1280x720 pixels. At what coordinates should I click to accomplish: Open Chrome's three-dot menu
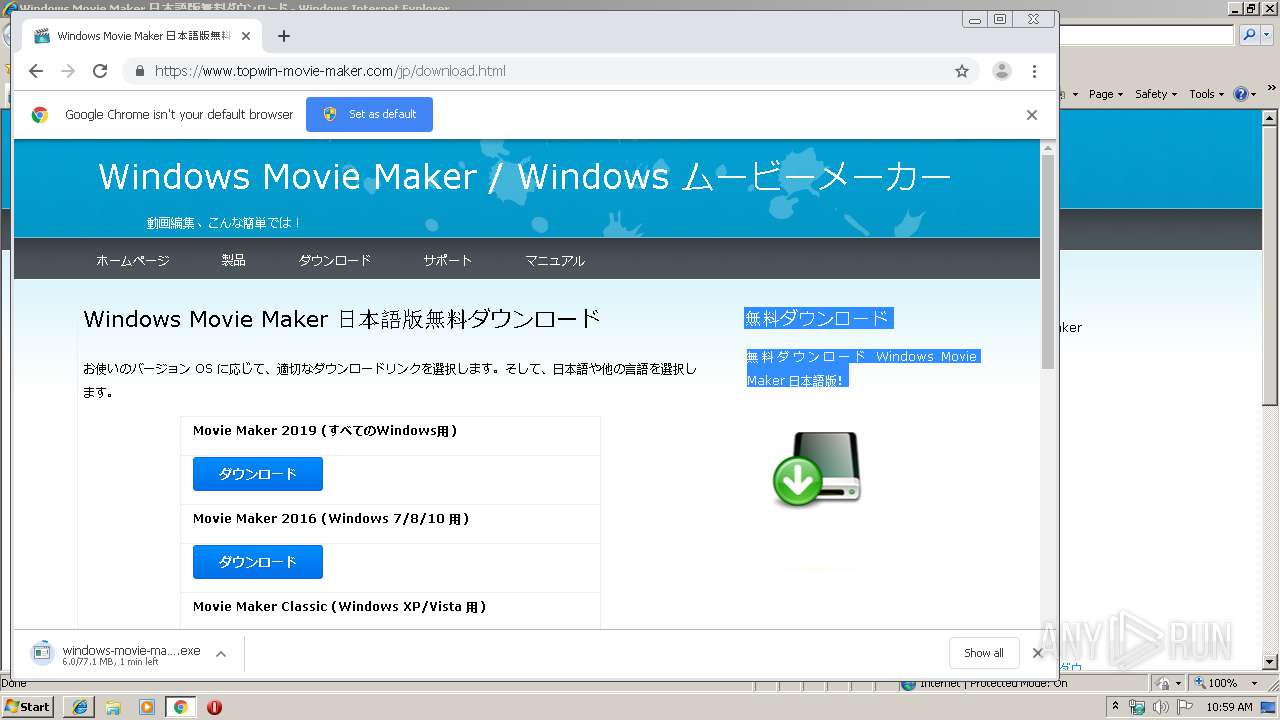click(1034, 71)
